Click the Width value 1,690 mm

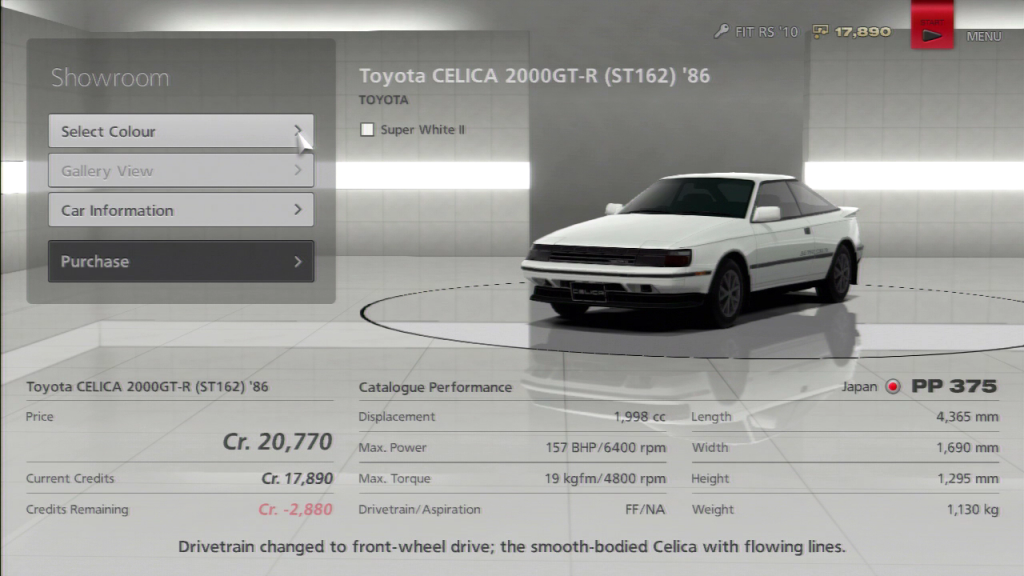coord(967,447)
